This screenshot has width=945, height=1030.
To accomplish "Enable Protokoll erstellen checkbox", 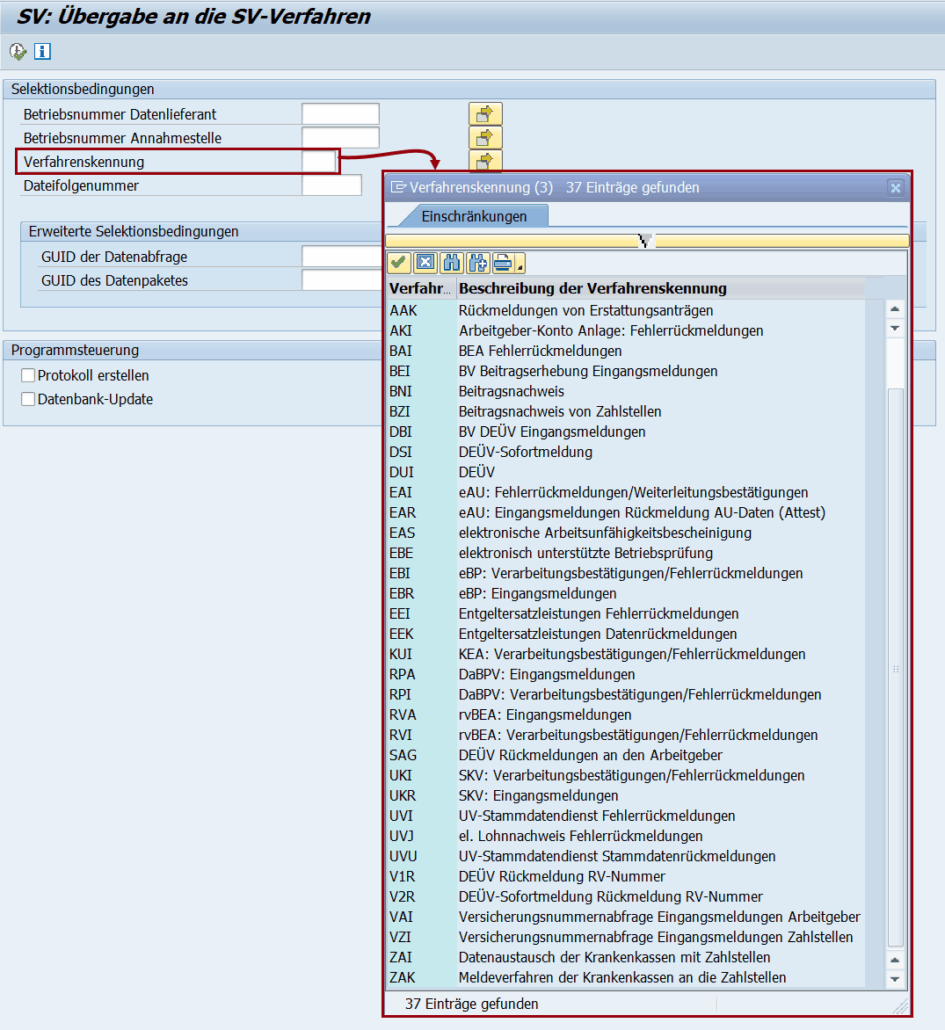I will [28, 376].
